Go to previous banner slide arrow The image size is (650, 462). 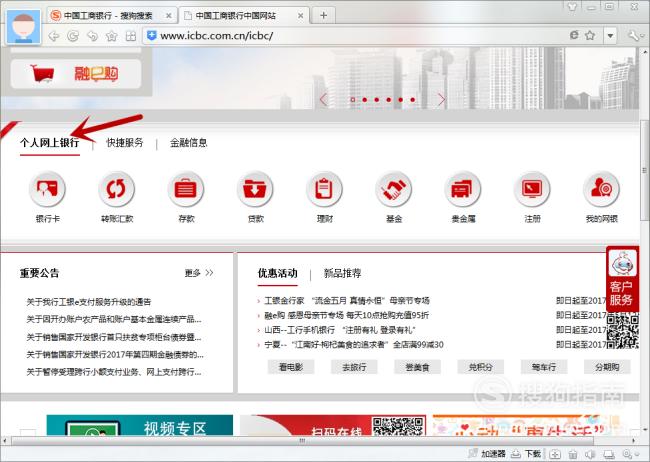(323, 100)
